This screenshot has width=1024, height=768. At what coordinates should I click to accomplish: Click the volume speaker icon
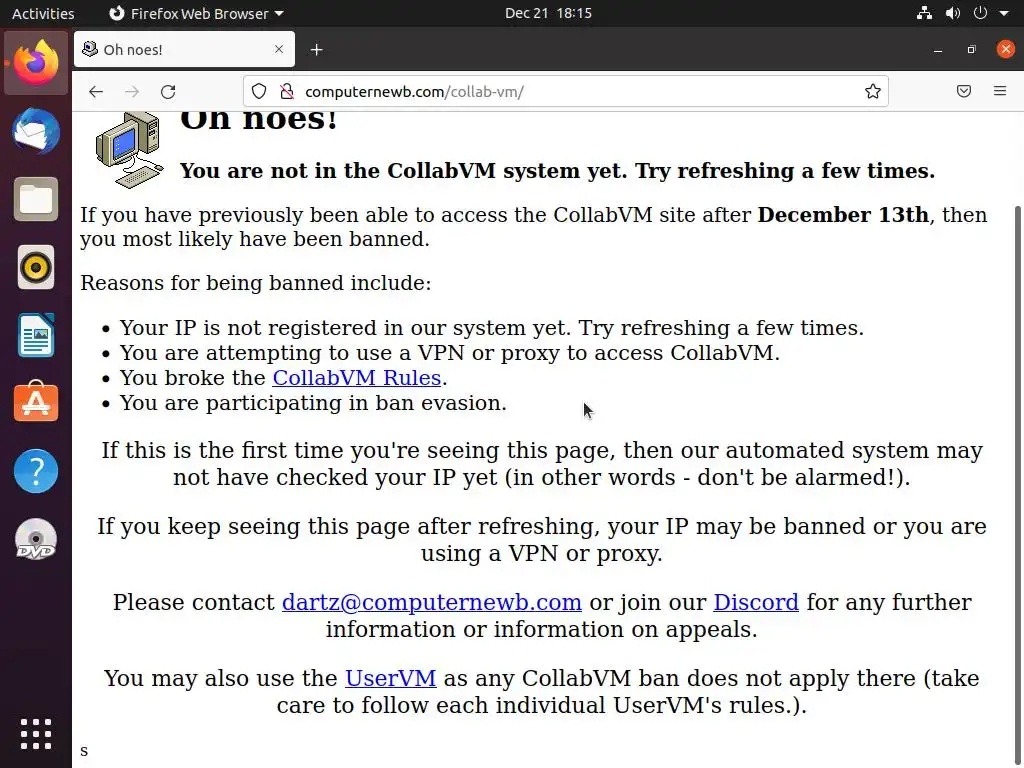(x=953, y=13)
